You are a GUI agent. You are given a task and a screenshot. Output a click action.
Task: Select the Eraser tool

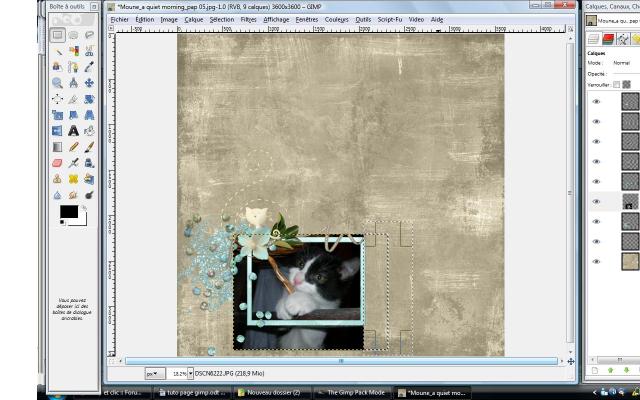point(58,163)
